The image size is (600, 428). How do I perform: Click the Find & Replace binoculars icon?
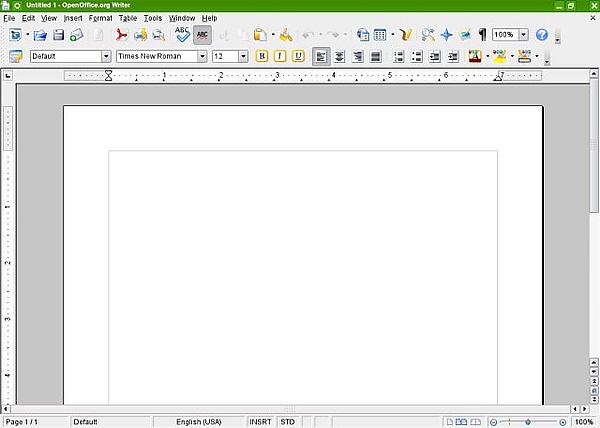(428, 35)
